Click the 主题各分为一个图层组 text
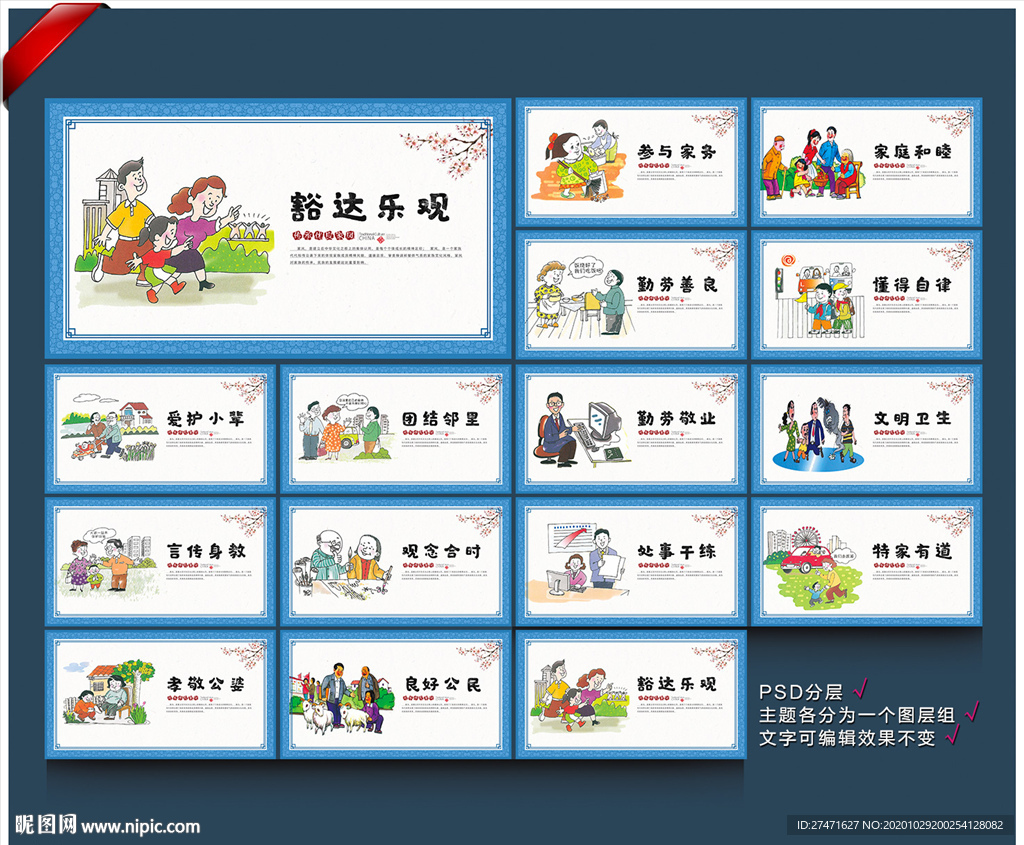1024x845 pixels. 857,715
